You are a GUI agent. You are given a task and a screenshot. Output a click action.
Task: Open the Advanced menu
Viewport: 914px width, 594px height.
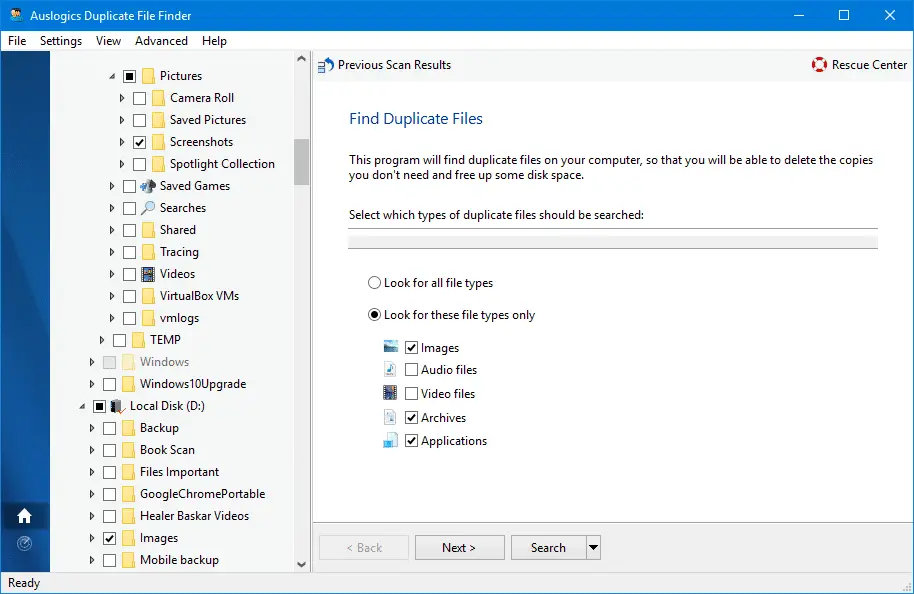click(x=161, y=41)
